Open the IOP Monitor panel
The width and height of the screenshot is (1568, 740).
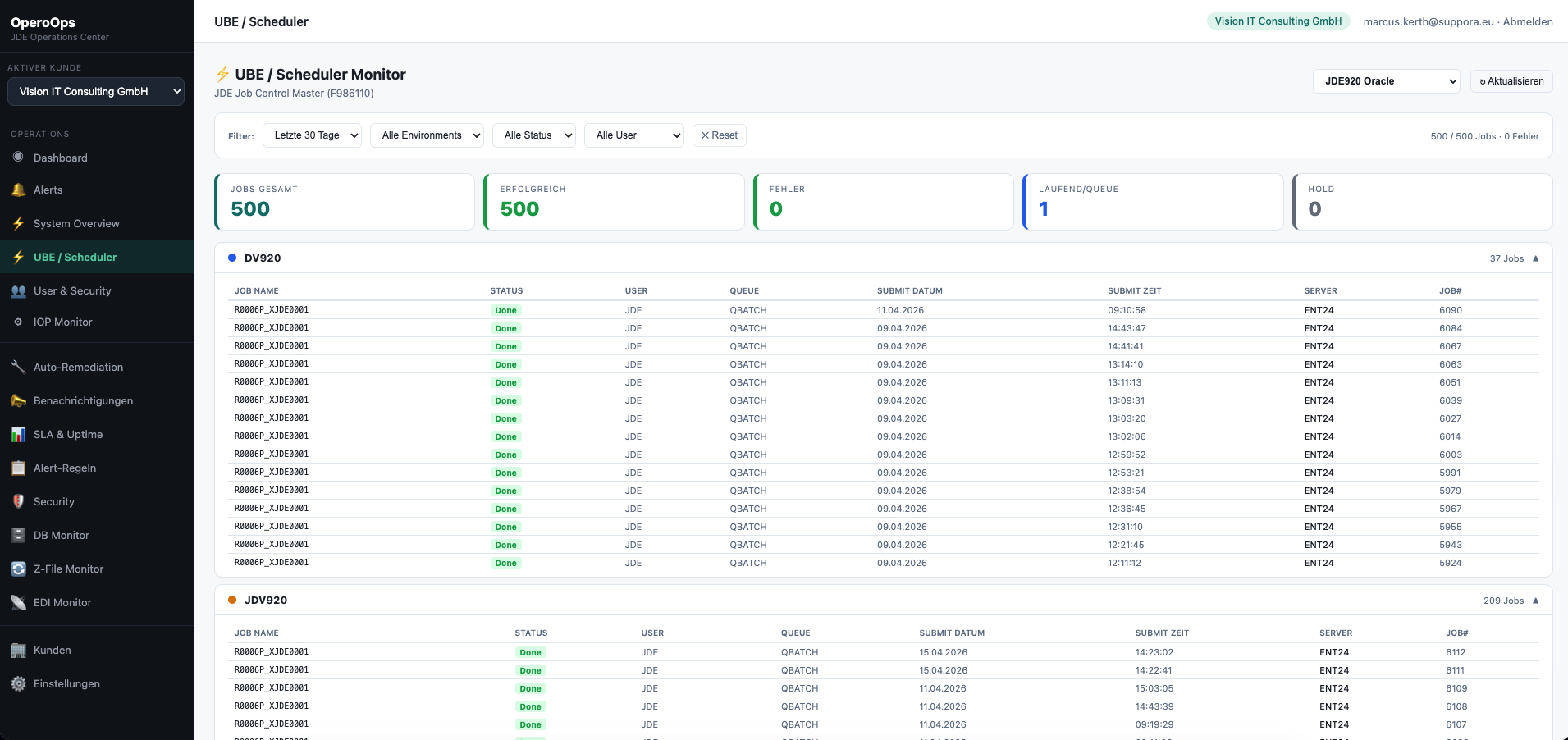pos(61,322)
